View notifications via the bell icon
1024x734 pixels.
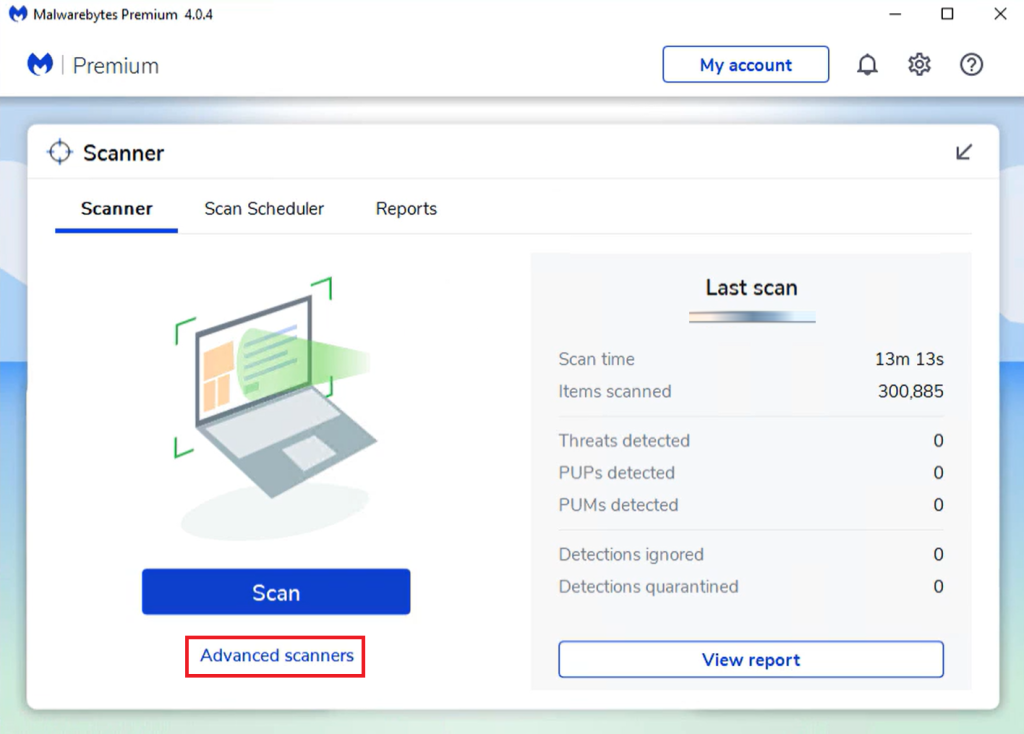tap(867, 64)
